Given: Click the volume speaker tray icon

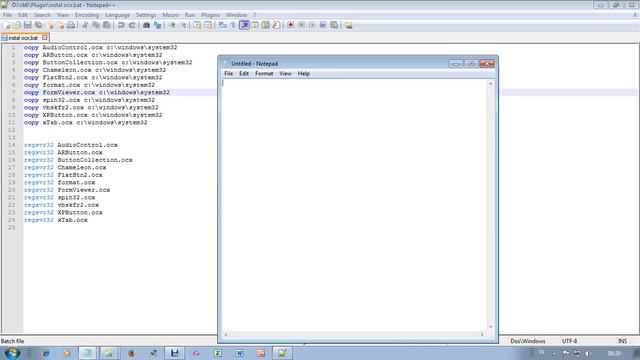Looking at the screenshot, I should pyautogui.click(x=587, y=353).
